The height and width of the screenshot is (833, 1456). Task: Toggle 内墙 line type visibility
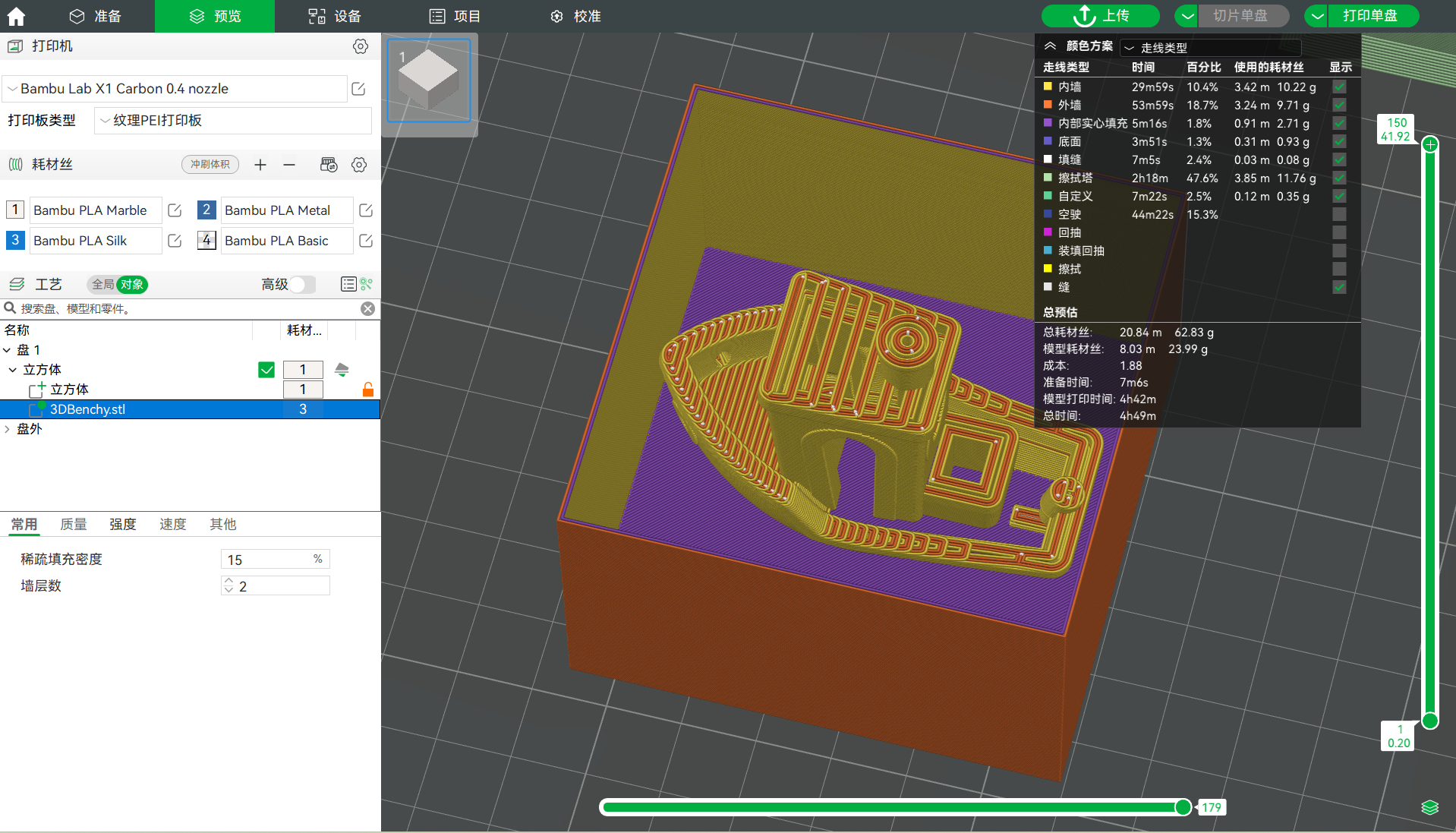1339,87
